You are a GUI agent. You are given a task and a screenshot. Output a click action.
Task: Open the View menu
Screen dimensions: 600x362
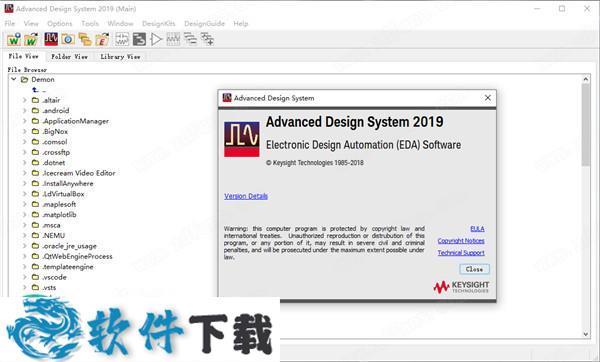pyautogui.click(x=31, y=23)
